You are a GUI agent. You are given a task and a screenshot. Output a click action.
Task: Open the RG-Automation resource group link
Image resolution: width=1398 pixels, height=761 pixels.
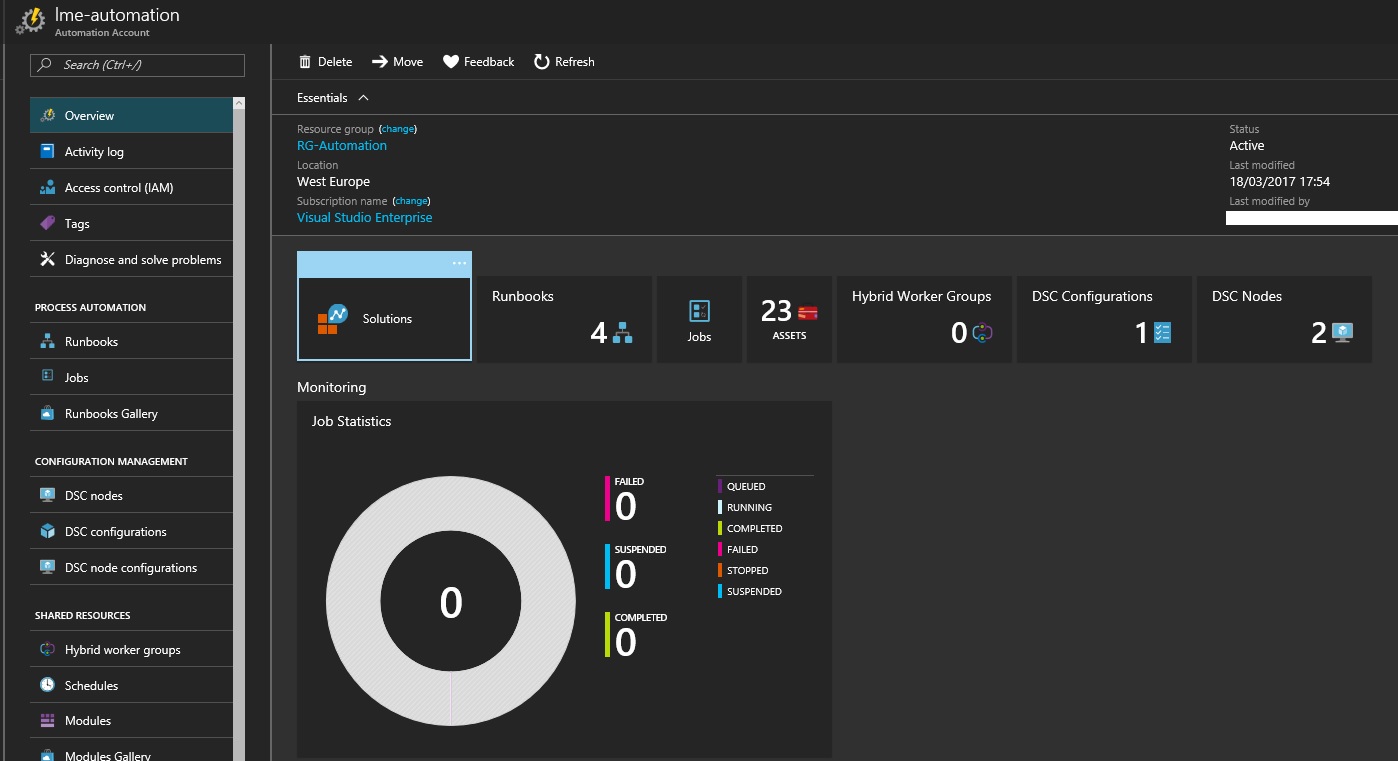coord(342,146)
